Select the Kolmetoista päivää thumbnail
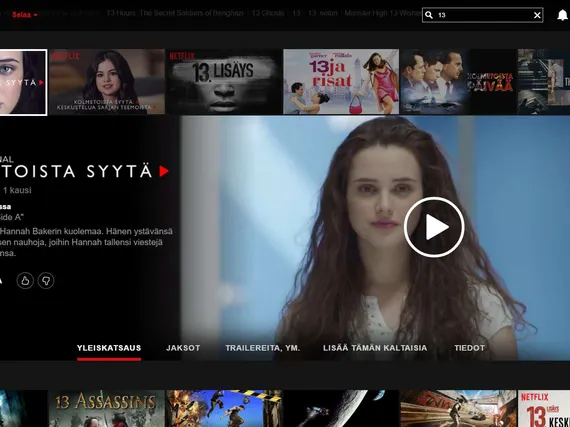 458,82
